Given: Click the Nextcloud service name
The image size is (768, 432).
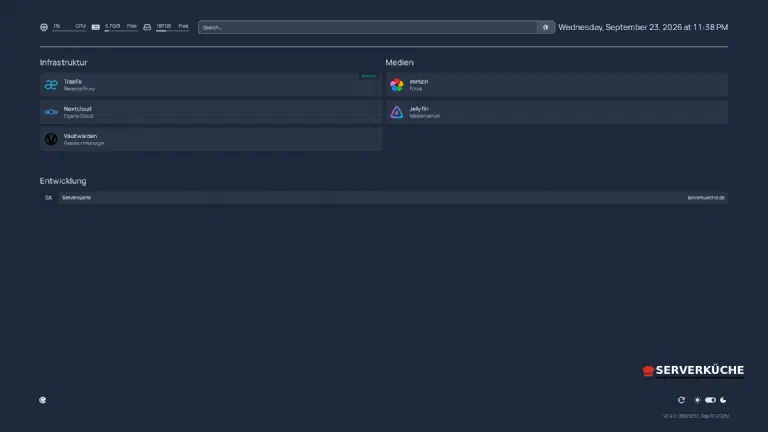Looking at the screenshot, I should pos(77,109).
